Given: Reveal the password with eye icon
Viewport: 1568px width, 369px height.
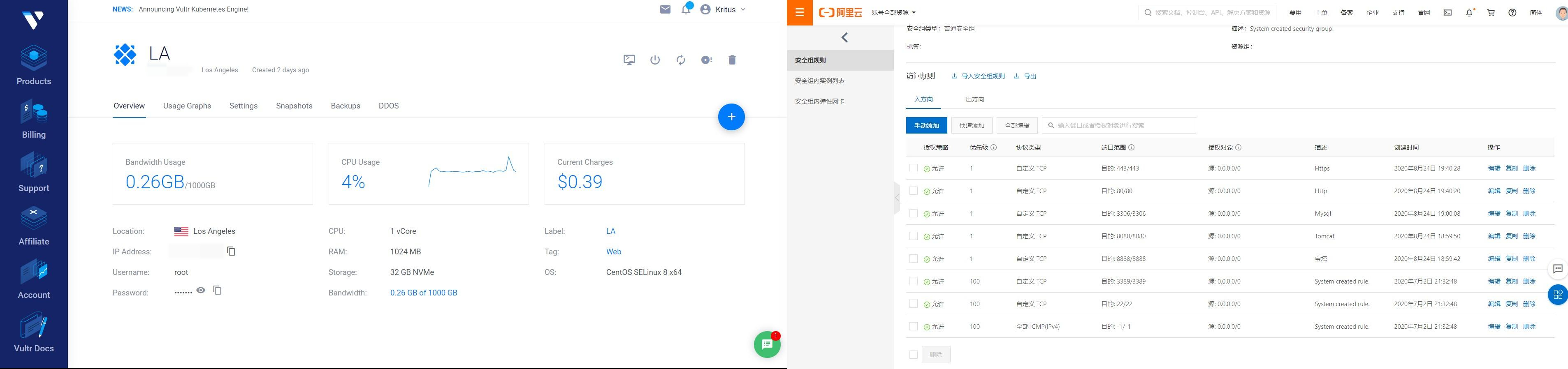Looking at the screenshot, I should tap(200, 291).
